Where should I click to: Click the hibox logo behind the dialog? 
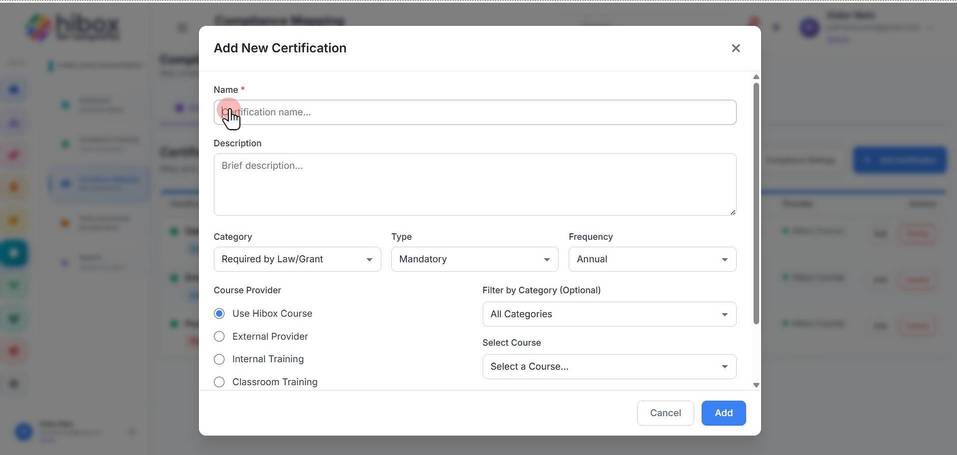click(73, 28)
